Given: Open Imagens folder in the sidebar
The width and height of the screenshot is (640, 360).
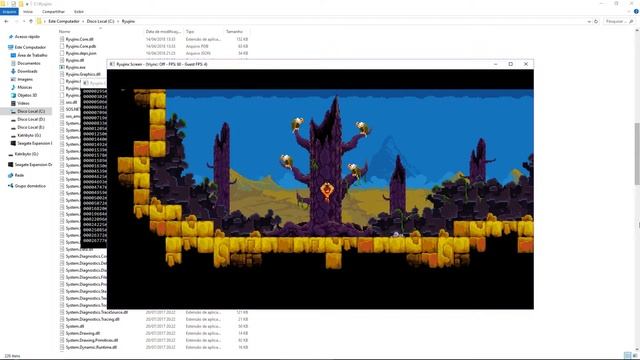Looking at the screenshot, I should point(25,79).
